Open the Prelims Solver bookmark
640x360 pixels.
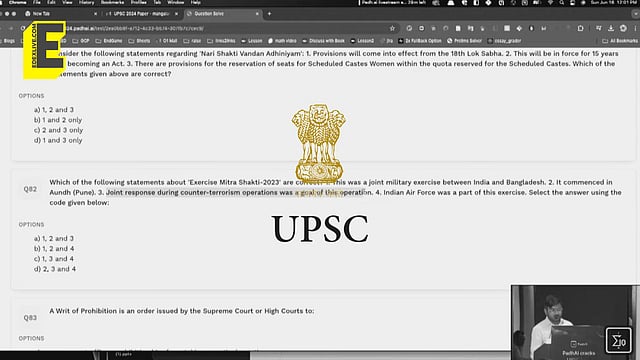click(x=464, y=41)
